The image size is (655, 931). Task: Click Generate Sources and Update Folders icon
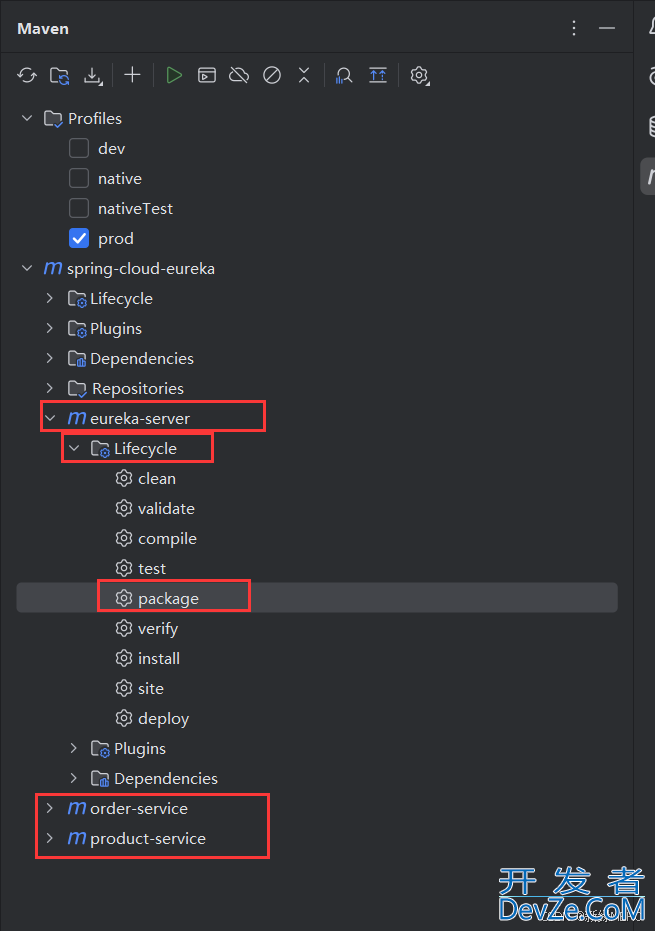(x=59, y=75)
